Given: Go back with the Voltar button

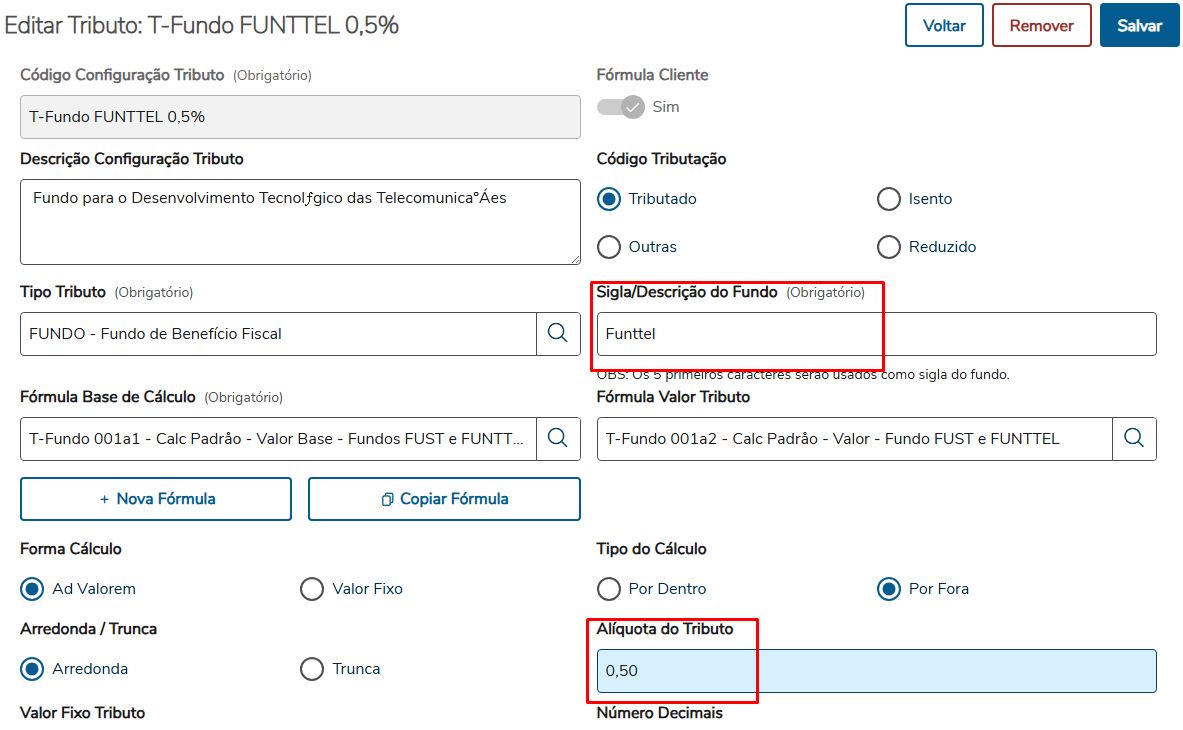Looking at the screenshot, I should (x=944, y=26).
